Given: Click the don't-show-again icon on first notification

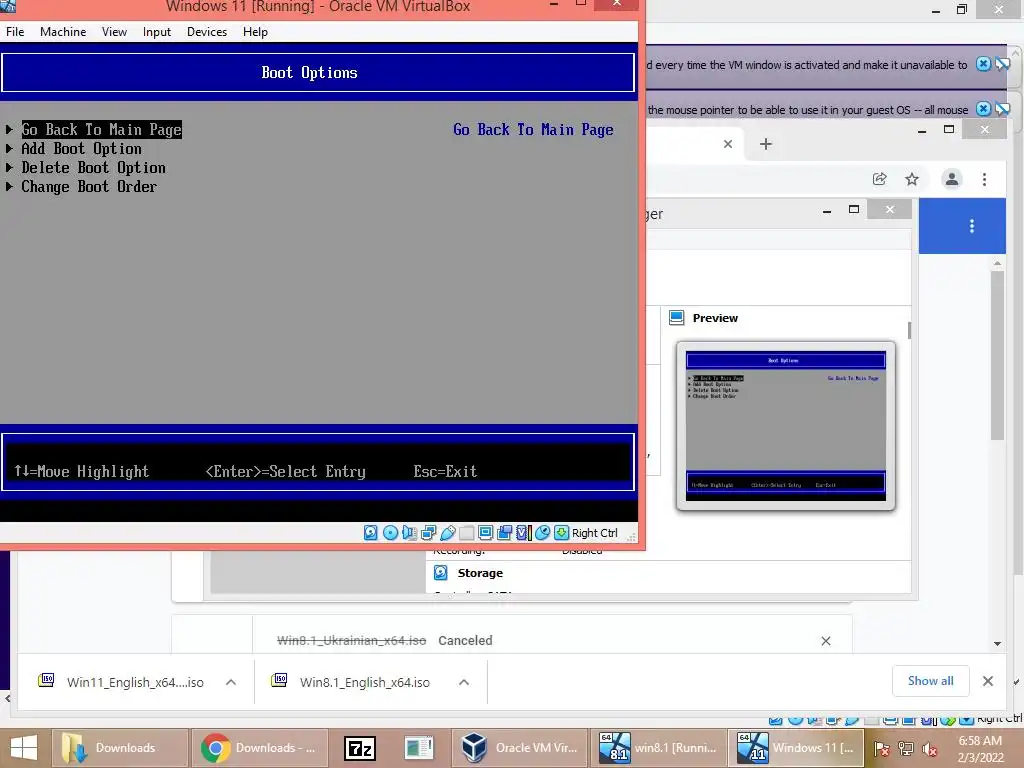Looking at the screenshot, I should click(x=1002, y=64).
